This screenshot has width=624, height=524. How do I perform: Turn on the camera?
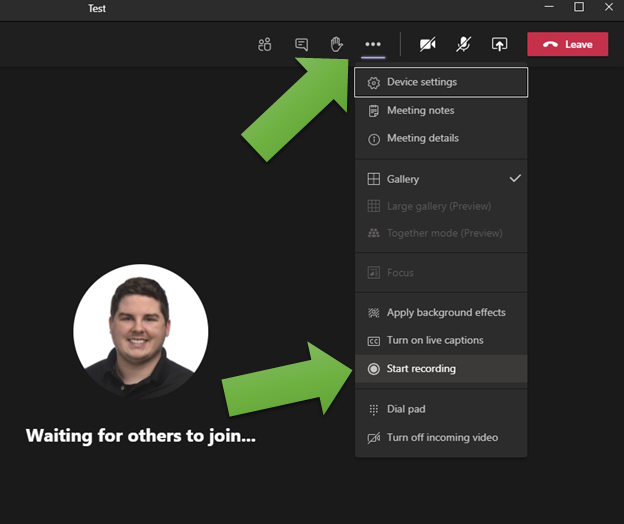(x=428, y=44)
